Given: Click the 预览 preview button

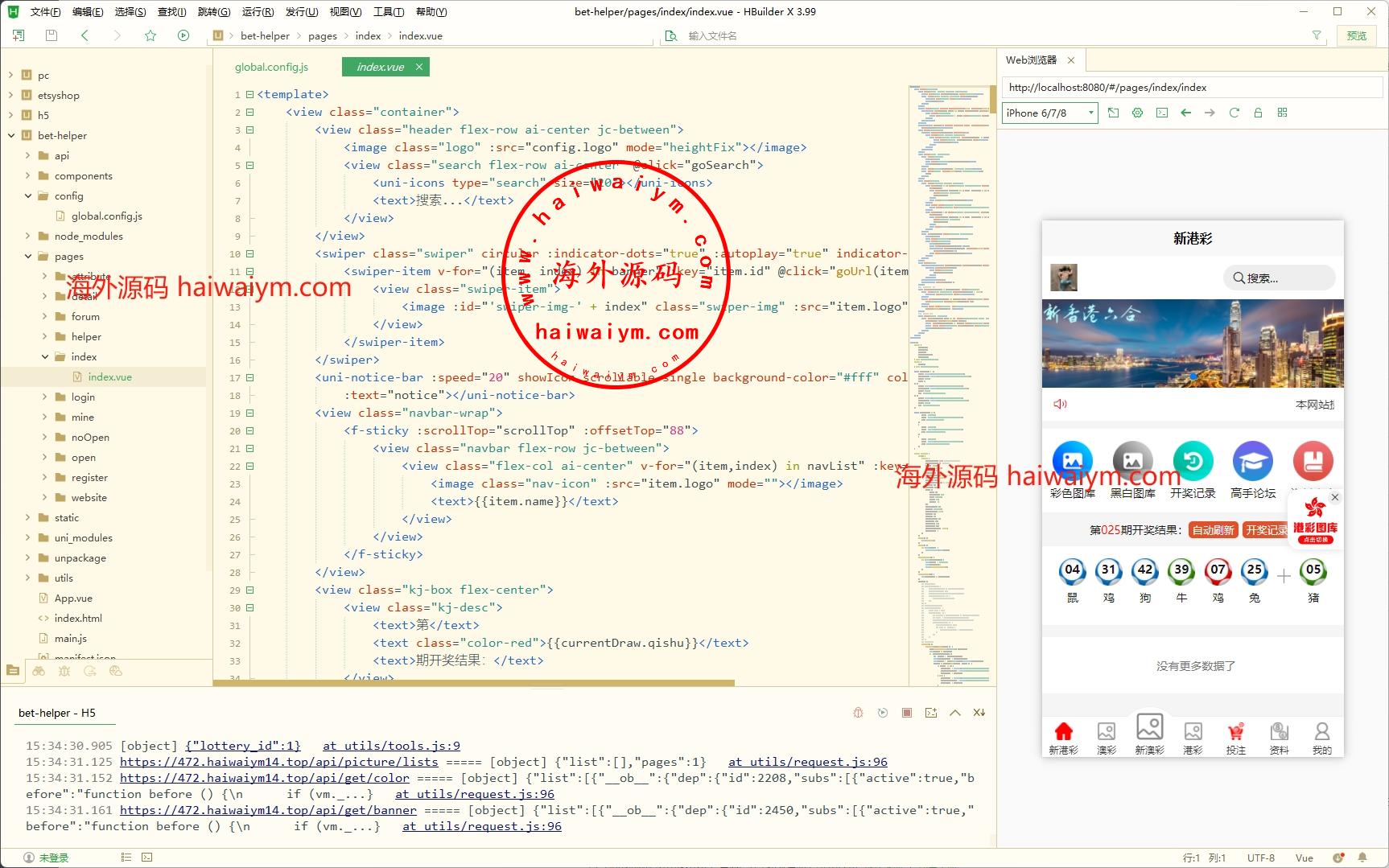Looking at the screenshot, I should [x=1357, y=35].
